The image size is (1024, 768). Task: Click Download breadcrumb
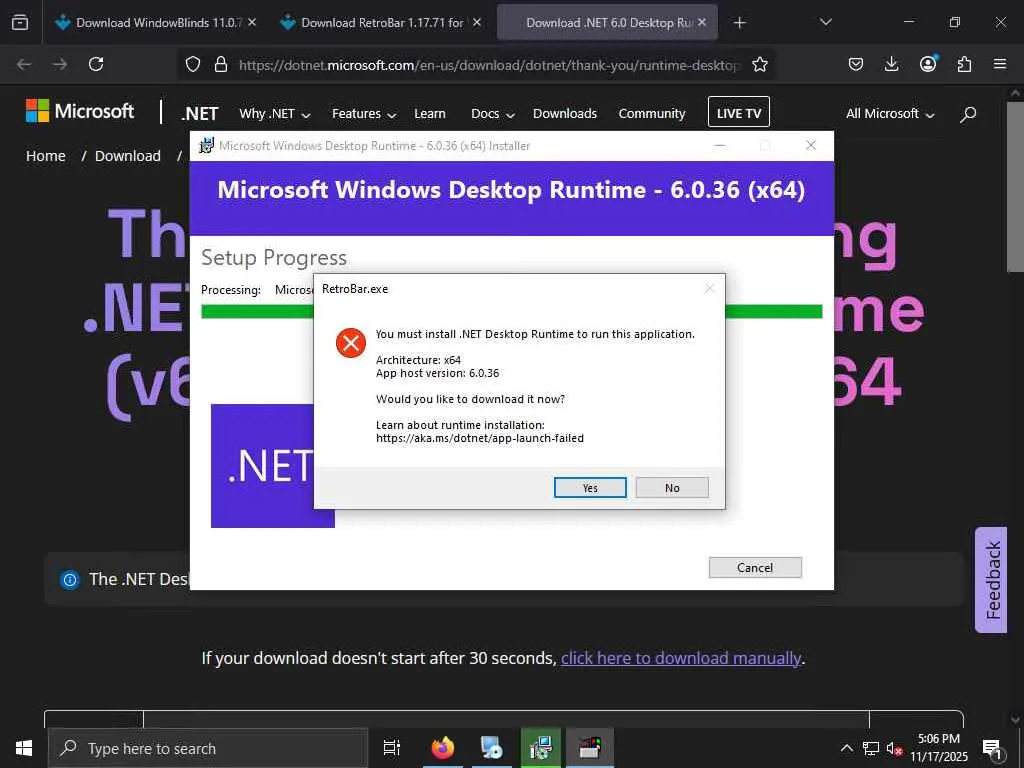click(x=127, y=156)
